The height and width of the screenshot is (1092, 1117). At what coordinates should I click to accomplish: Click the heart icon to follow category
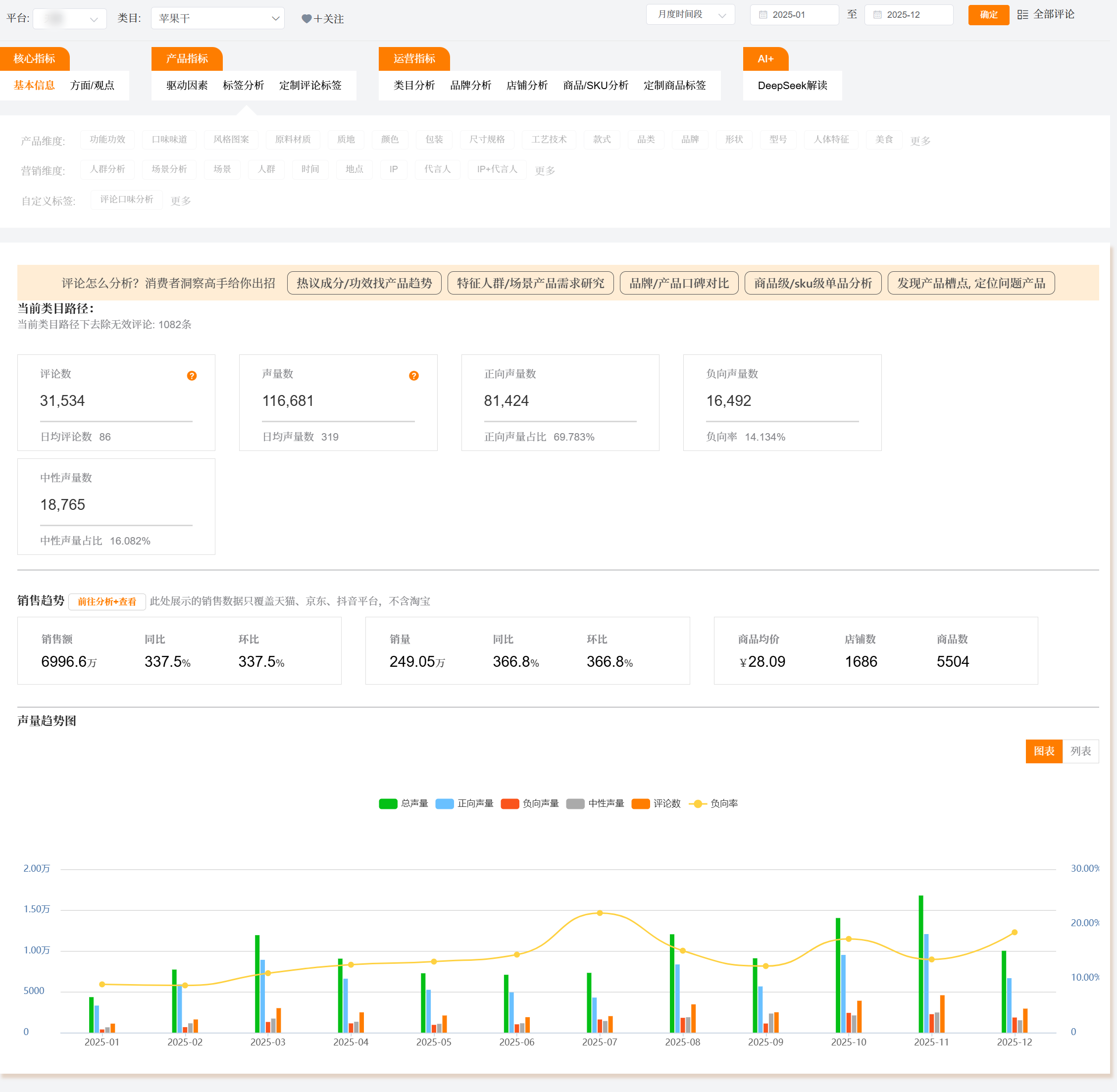pyautogui.click(x=306, y=19)
